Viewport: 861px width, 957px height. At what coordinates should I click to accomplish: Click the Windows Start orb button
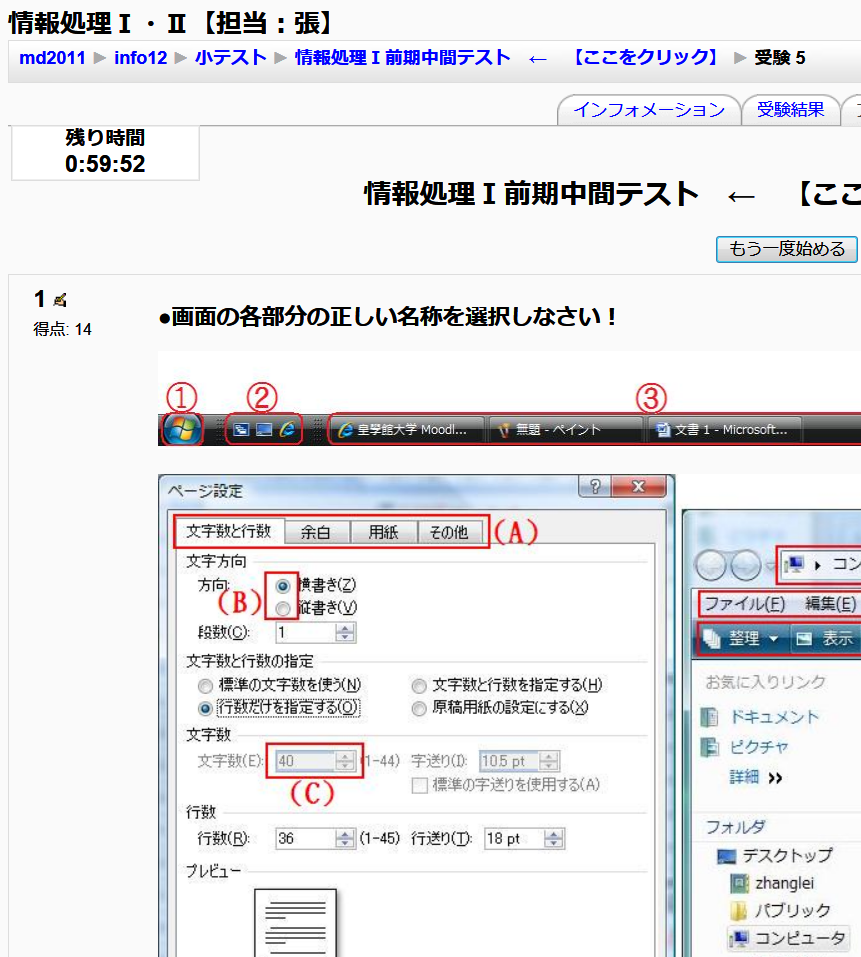point(183,430)
